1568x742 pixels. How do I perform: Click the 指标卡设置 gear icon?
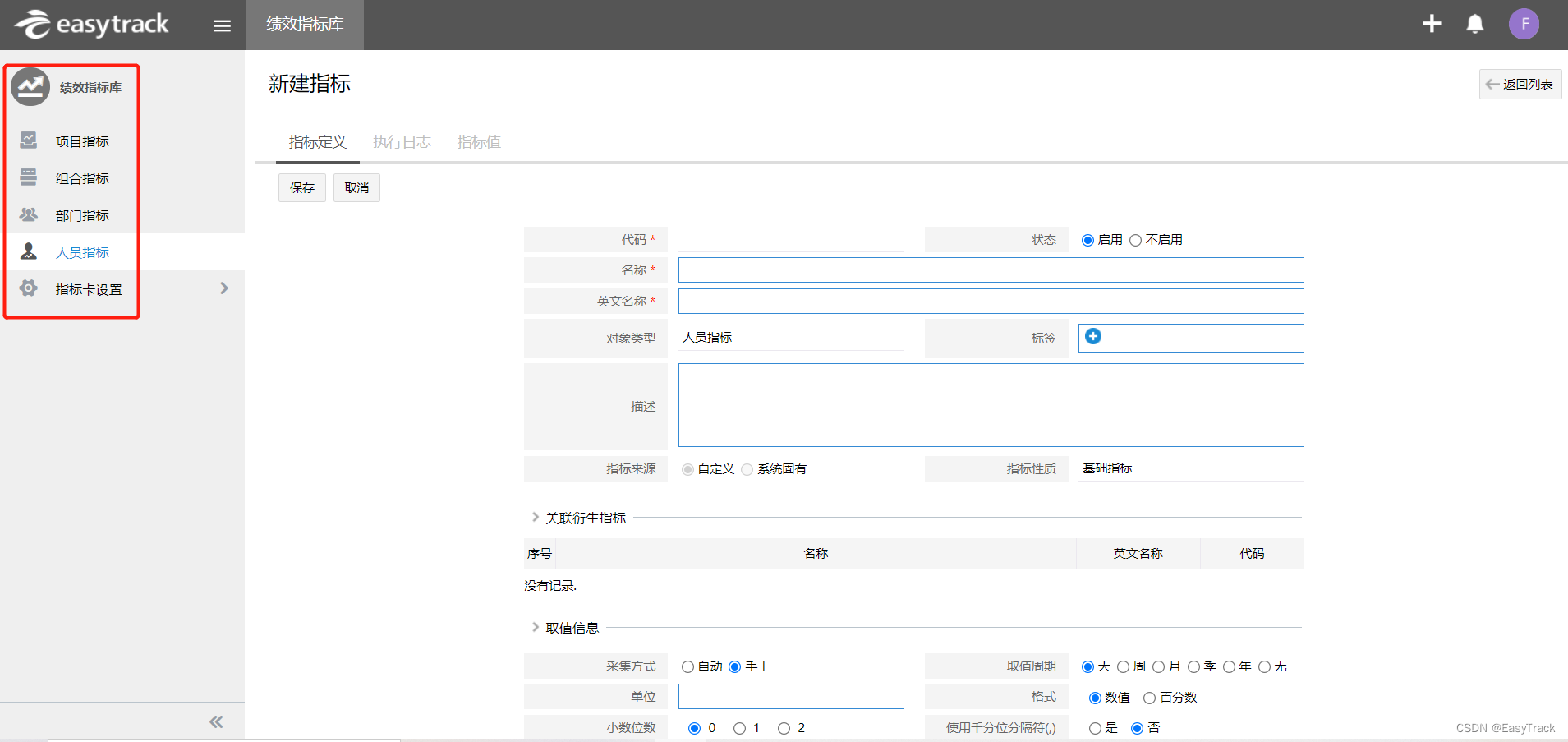click(x=29, y=288)
